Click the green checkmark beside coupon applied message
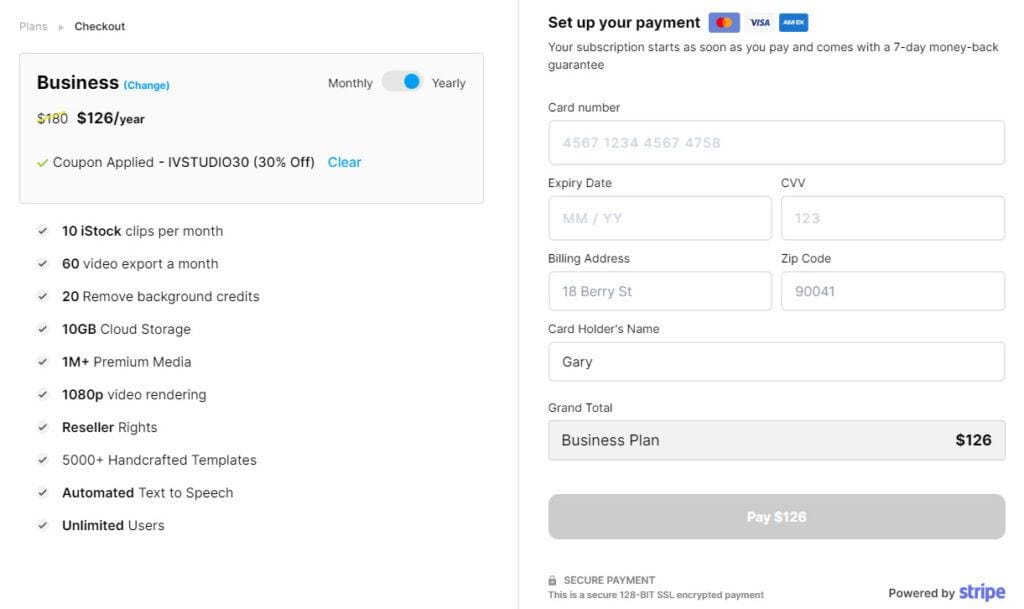This screenshot has width=1024, height=609. point(40,161)
